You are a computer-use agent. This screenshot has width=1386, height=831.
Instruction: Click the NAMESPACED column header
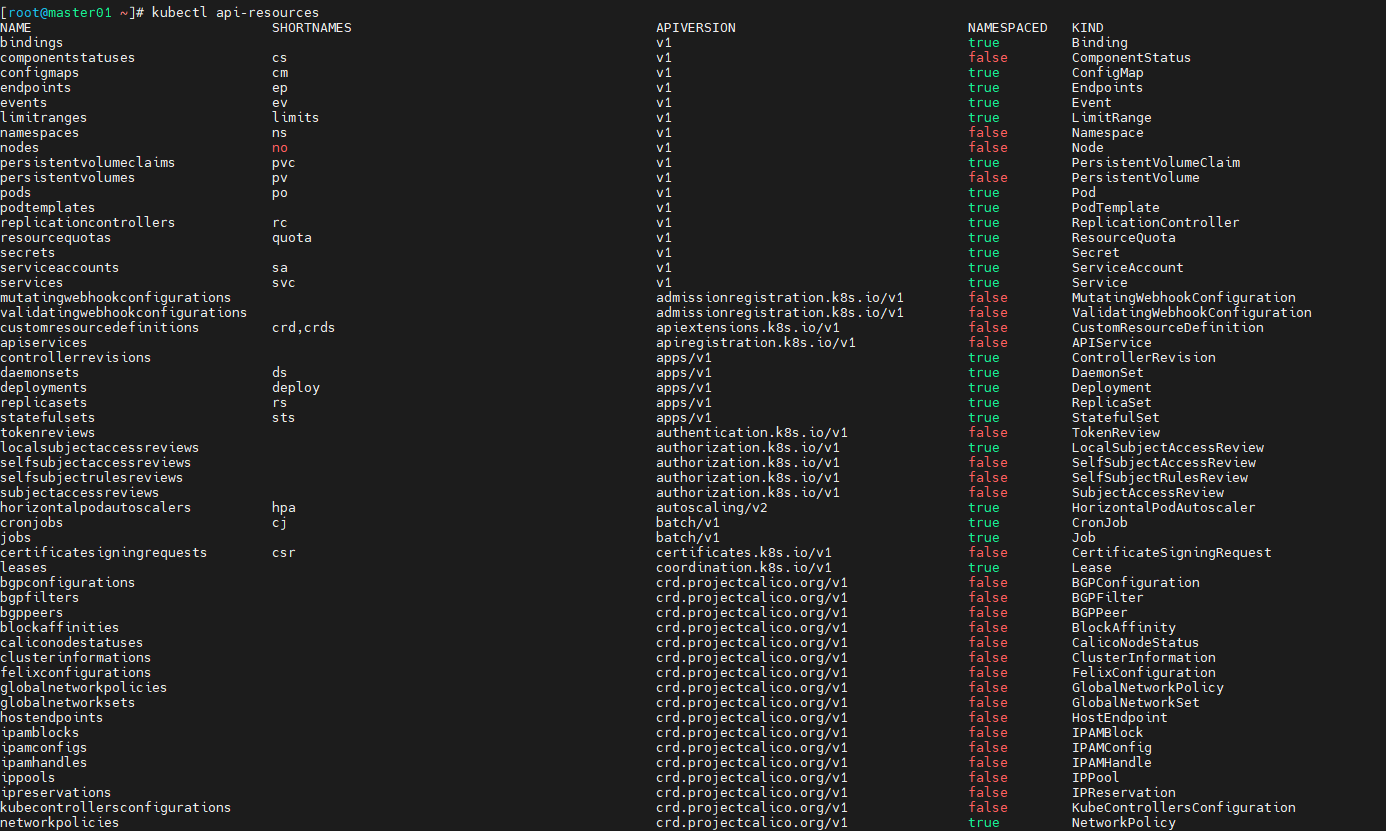pyautogui.click(x=1007, y=28)
